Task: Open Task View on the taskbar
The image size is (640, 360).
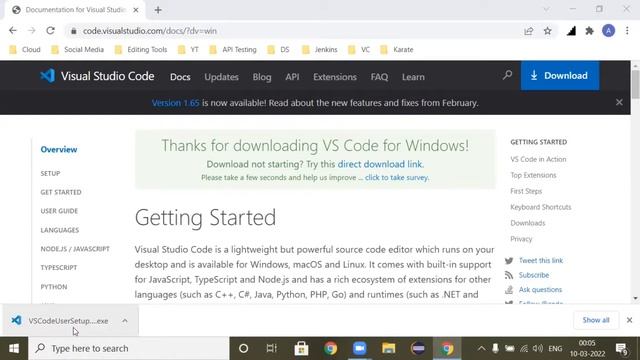Action: click(x=271, y=349)
